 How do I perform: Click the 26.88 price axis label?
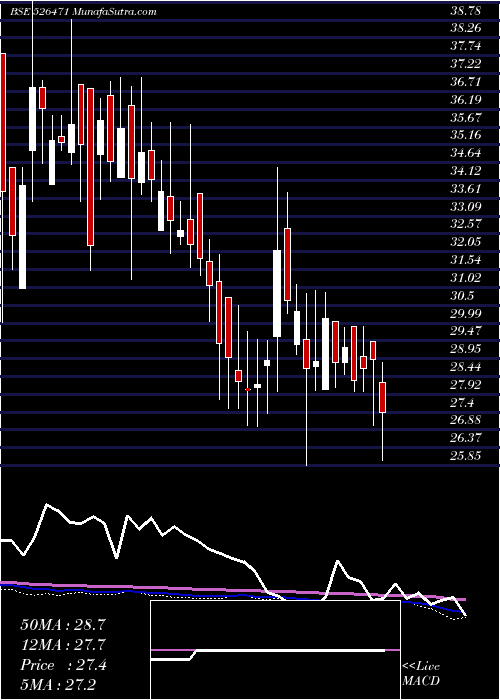coord(465,421)
